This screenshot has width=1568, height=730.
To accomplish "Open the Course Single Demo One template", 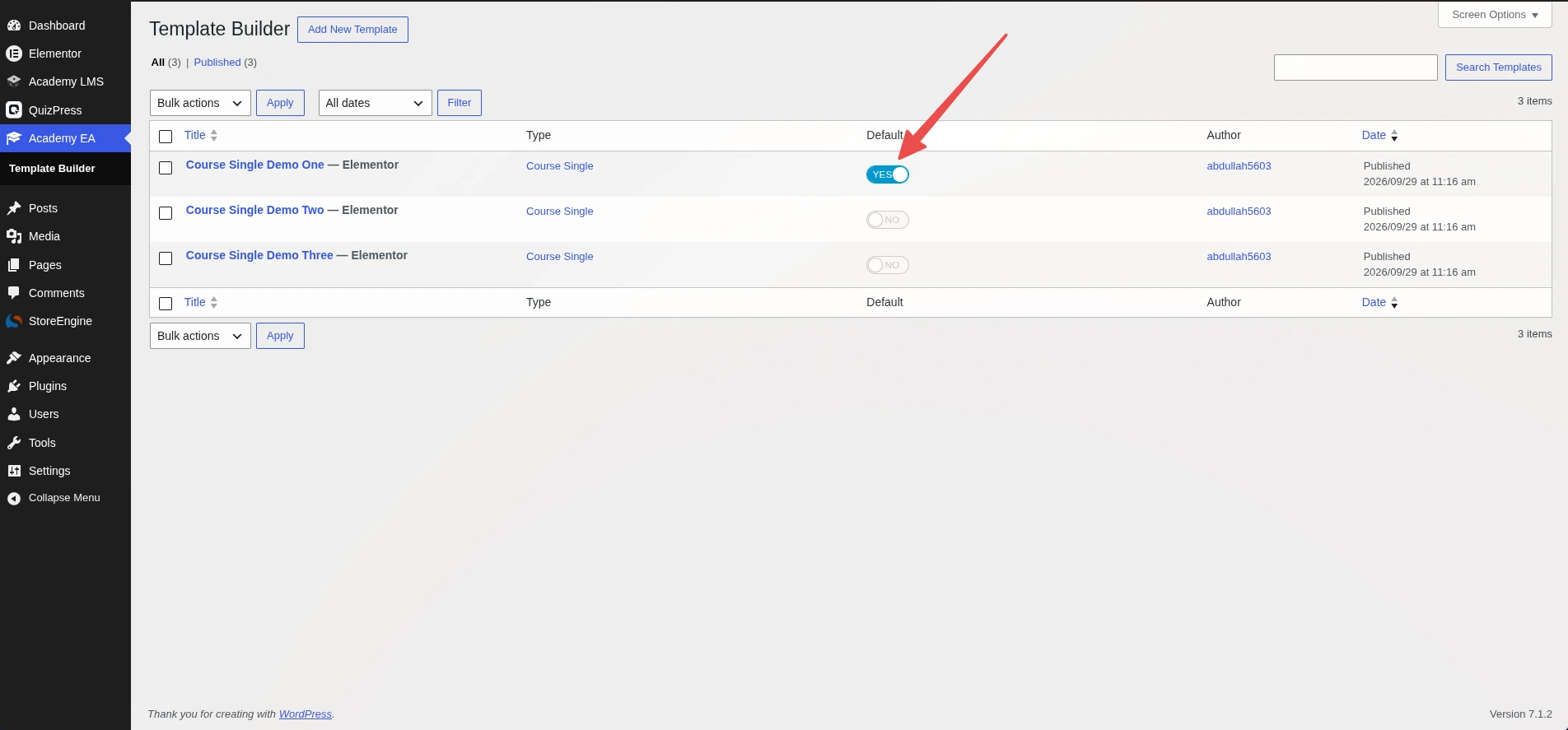I will click(x=255, y=165).
